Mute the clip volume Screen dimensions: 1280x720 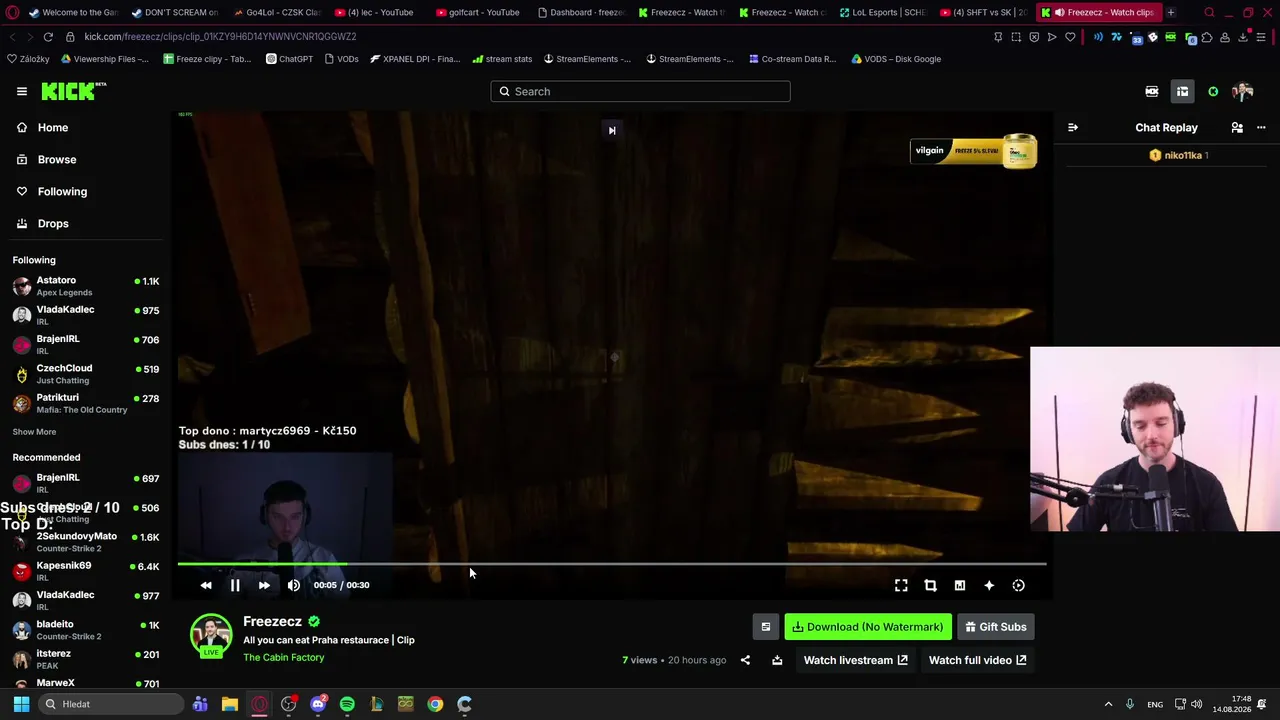tap(293, 585)
